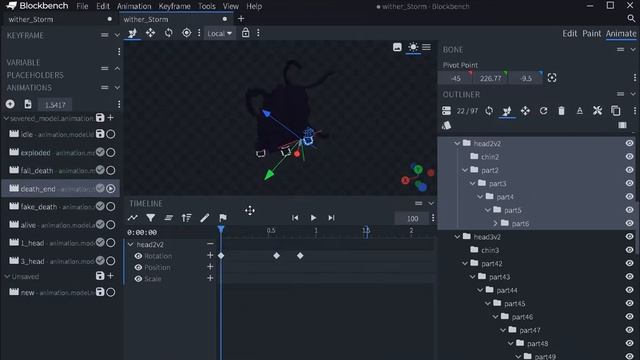Viewport: 640px width, 360px height.
Task: Jump to the timeline start
Action: click(295, 218)
